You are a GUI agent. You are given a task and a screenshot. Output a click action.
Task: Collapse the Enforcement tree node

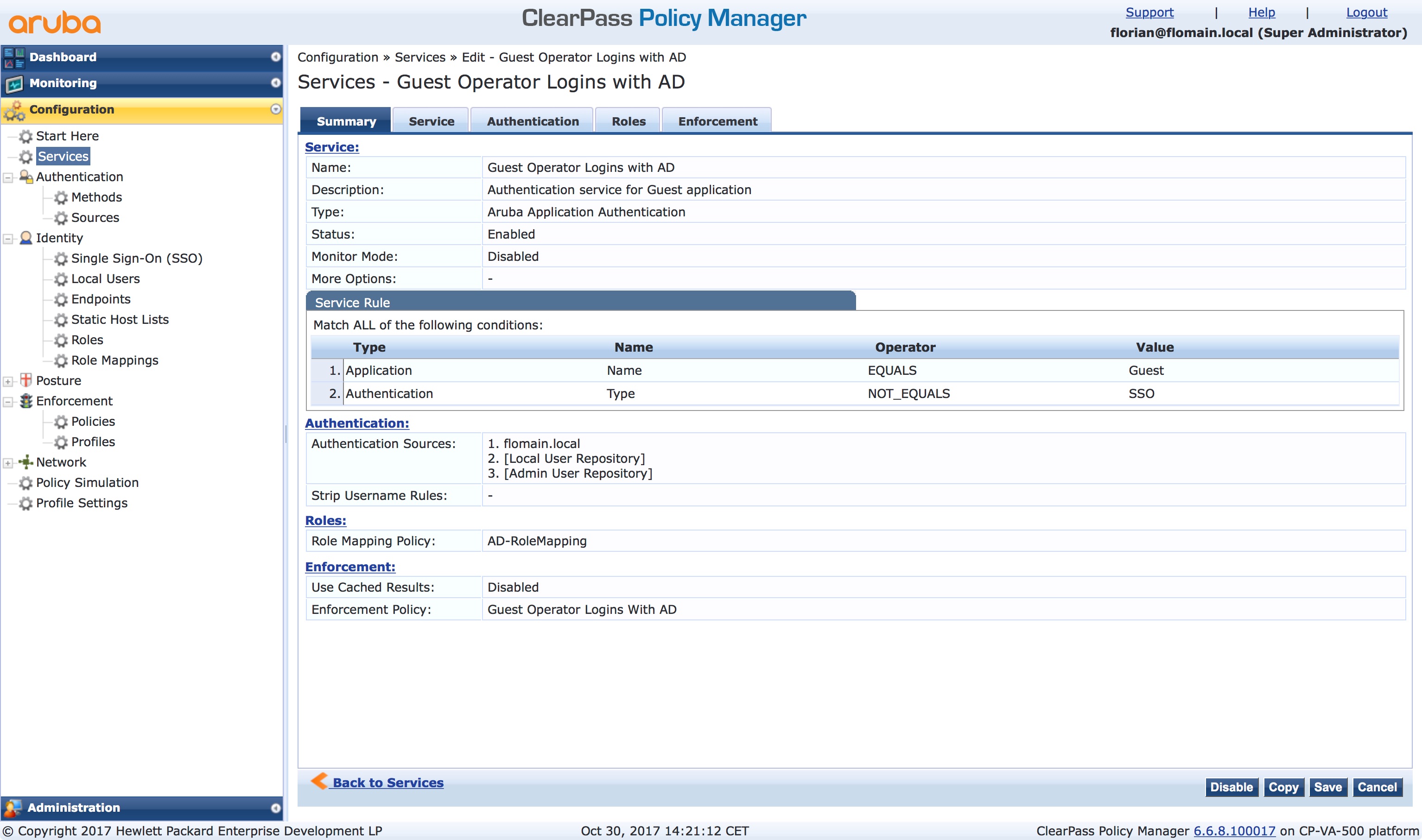8,402
